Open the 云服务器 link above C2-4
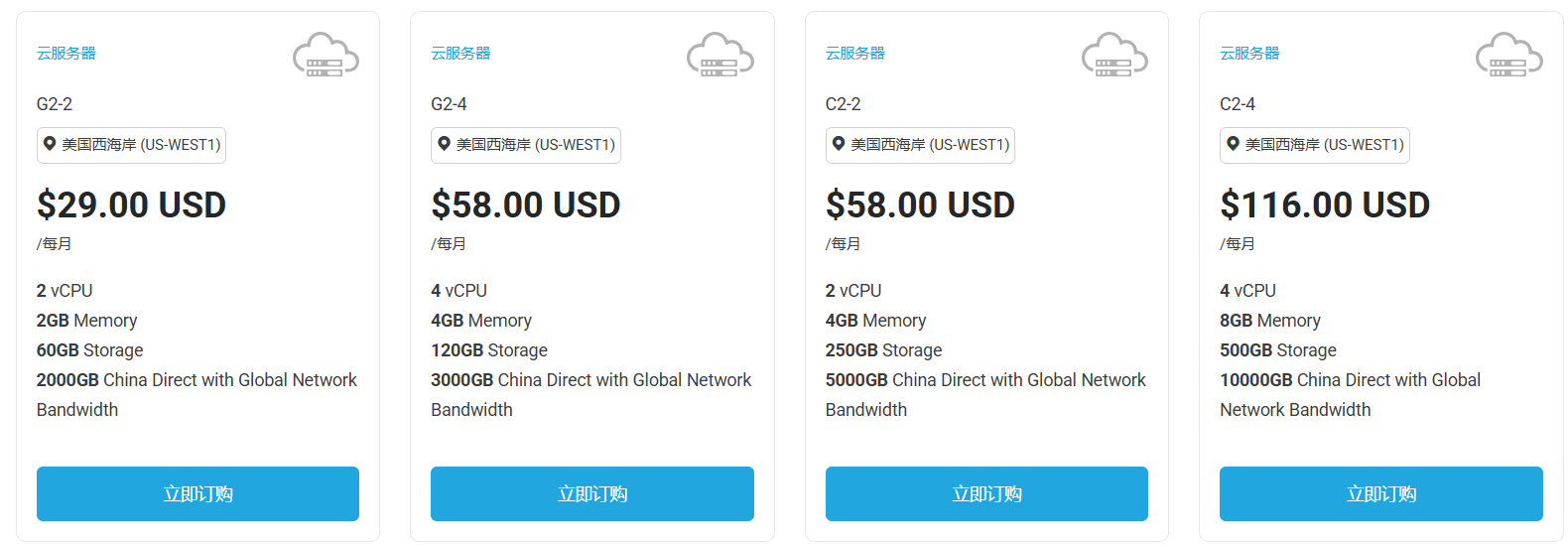The height and width of the screenshot is (545, 1568). click(1249, 54)
